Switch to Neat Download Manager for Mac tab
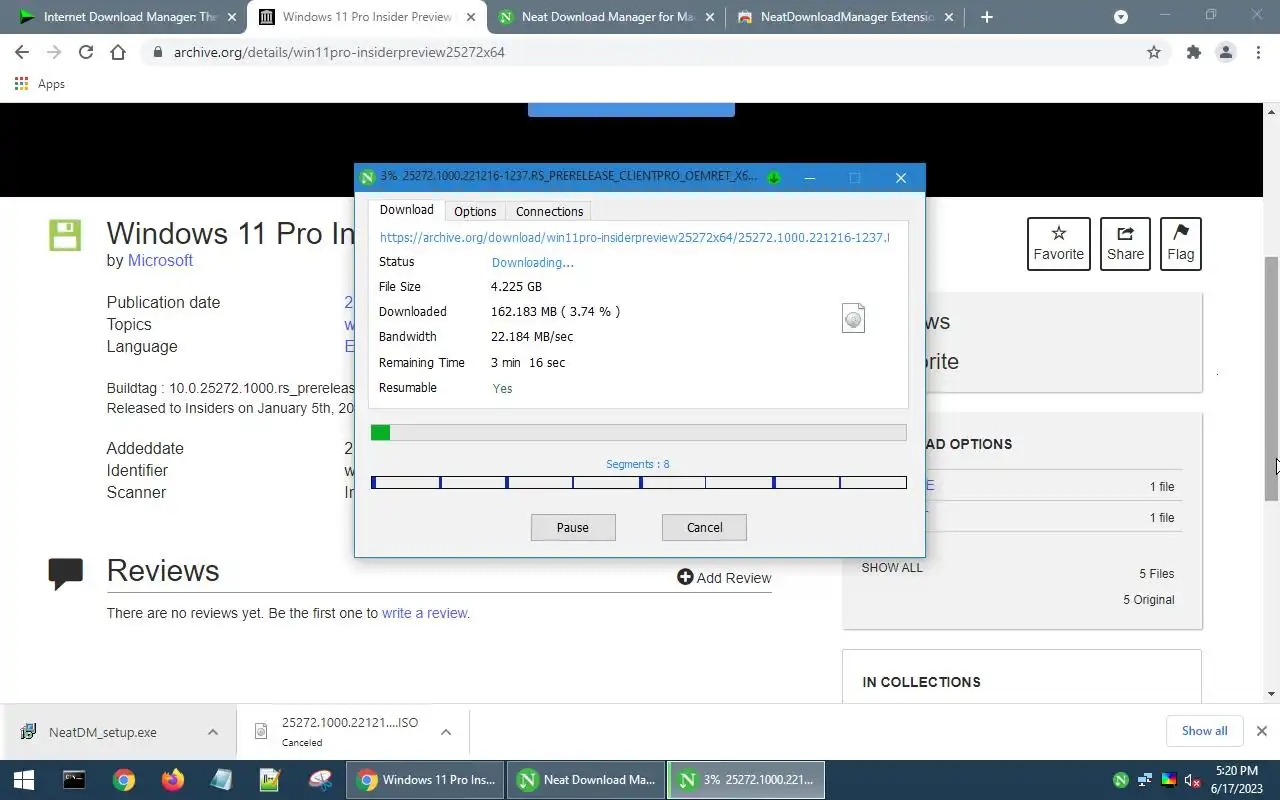1280x800 pixels. click(x=607, y=17)
